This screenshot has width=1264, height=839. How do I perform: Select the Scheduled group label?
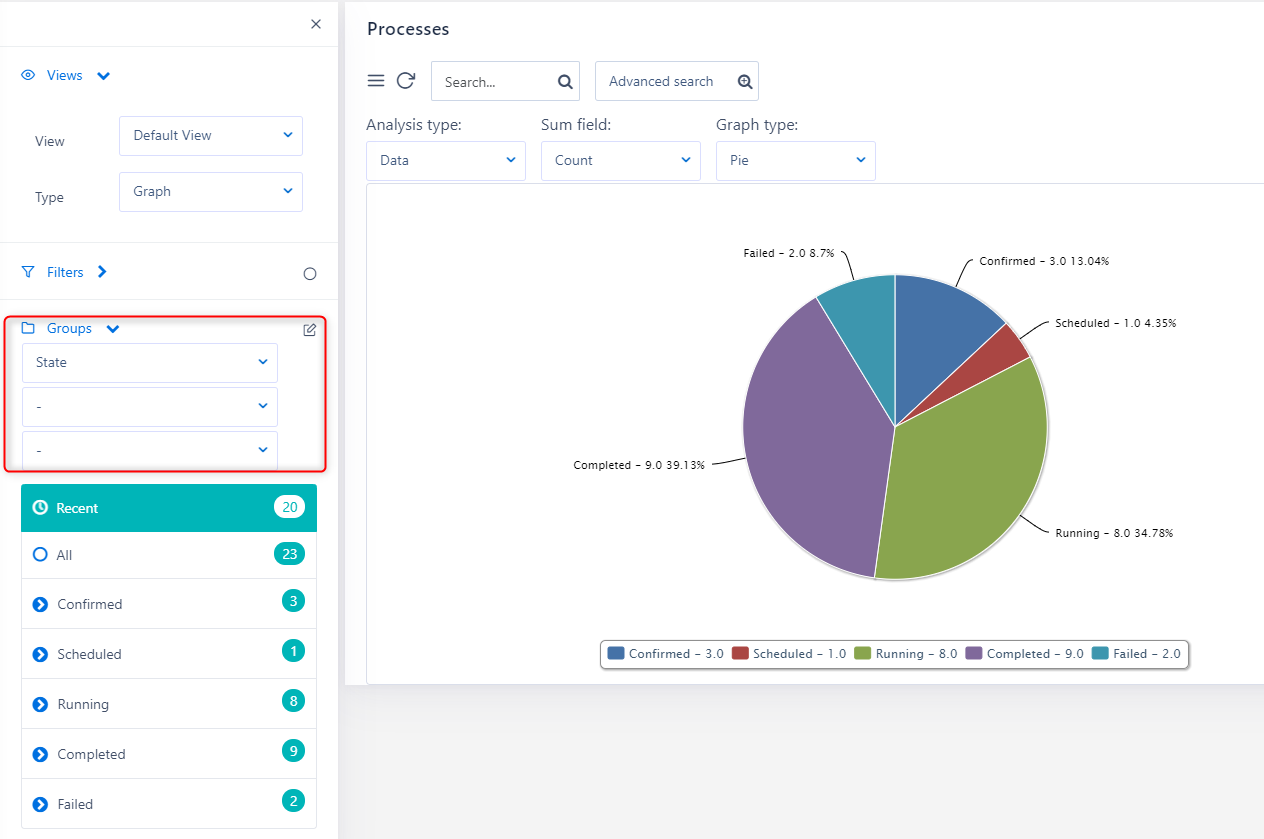(89, 654)
